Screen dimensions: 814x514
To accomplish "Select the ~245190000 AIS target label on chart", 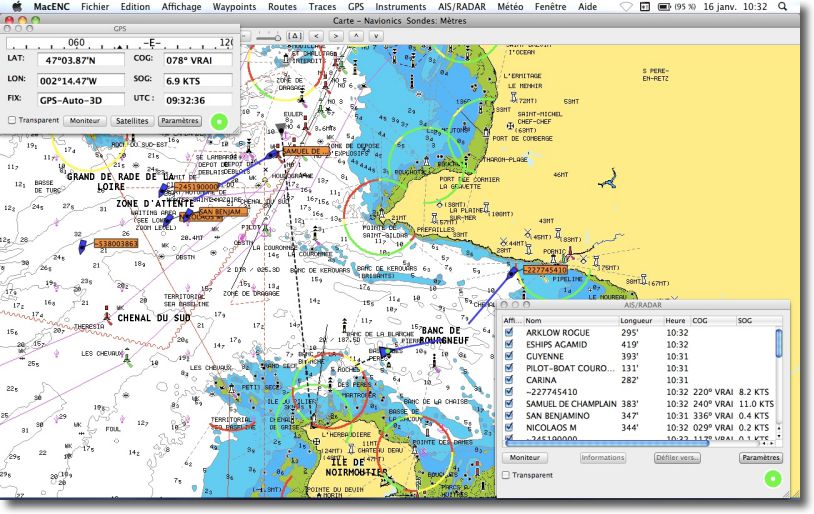I will pyautogui.click(x=196, y=187).
